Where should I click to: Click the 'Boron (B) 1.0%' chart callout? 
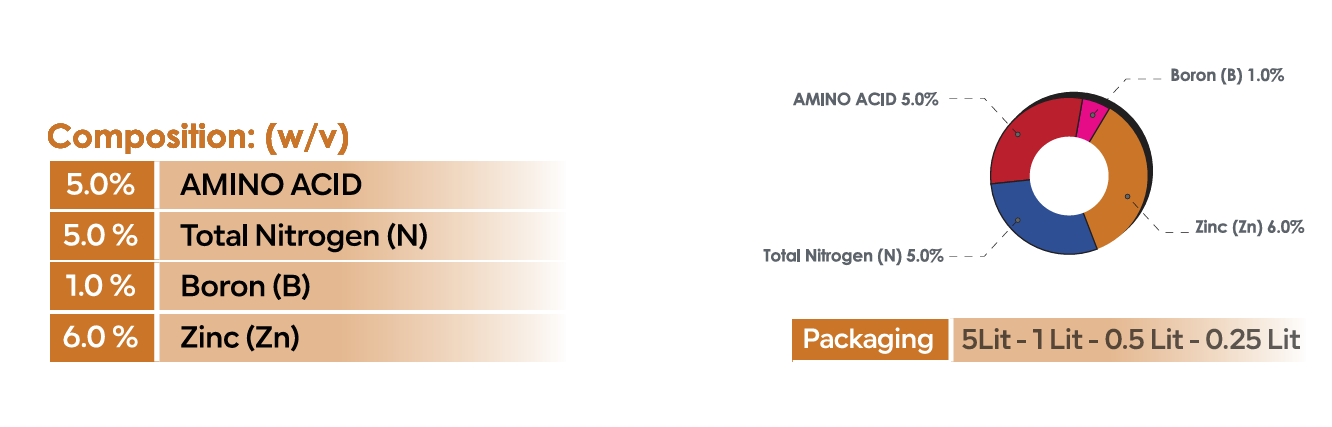coord(1227,75)
